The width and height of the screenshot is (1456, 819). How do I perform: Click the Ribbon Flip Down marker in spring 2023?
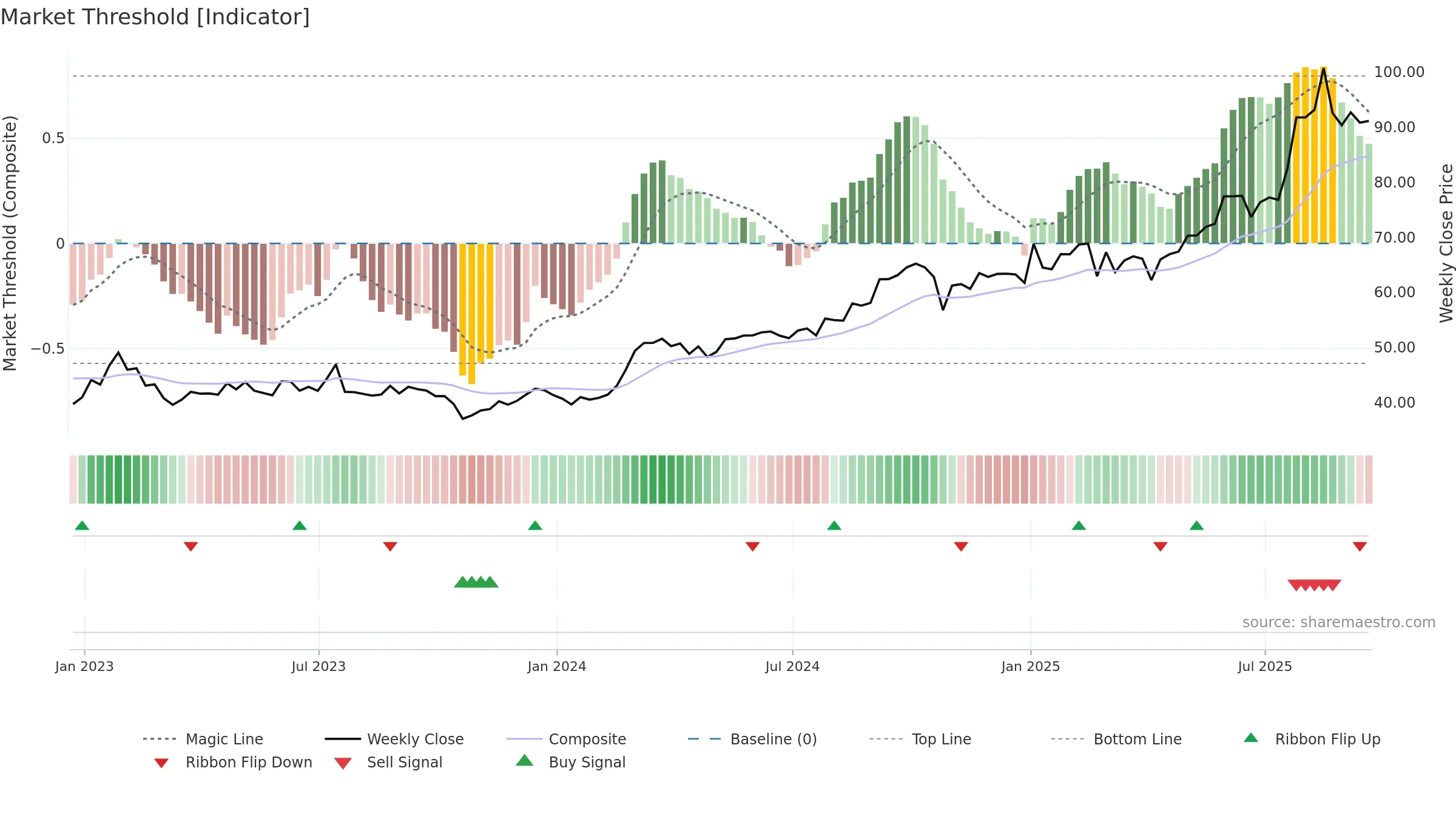click(x=190, y=547)
